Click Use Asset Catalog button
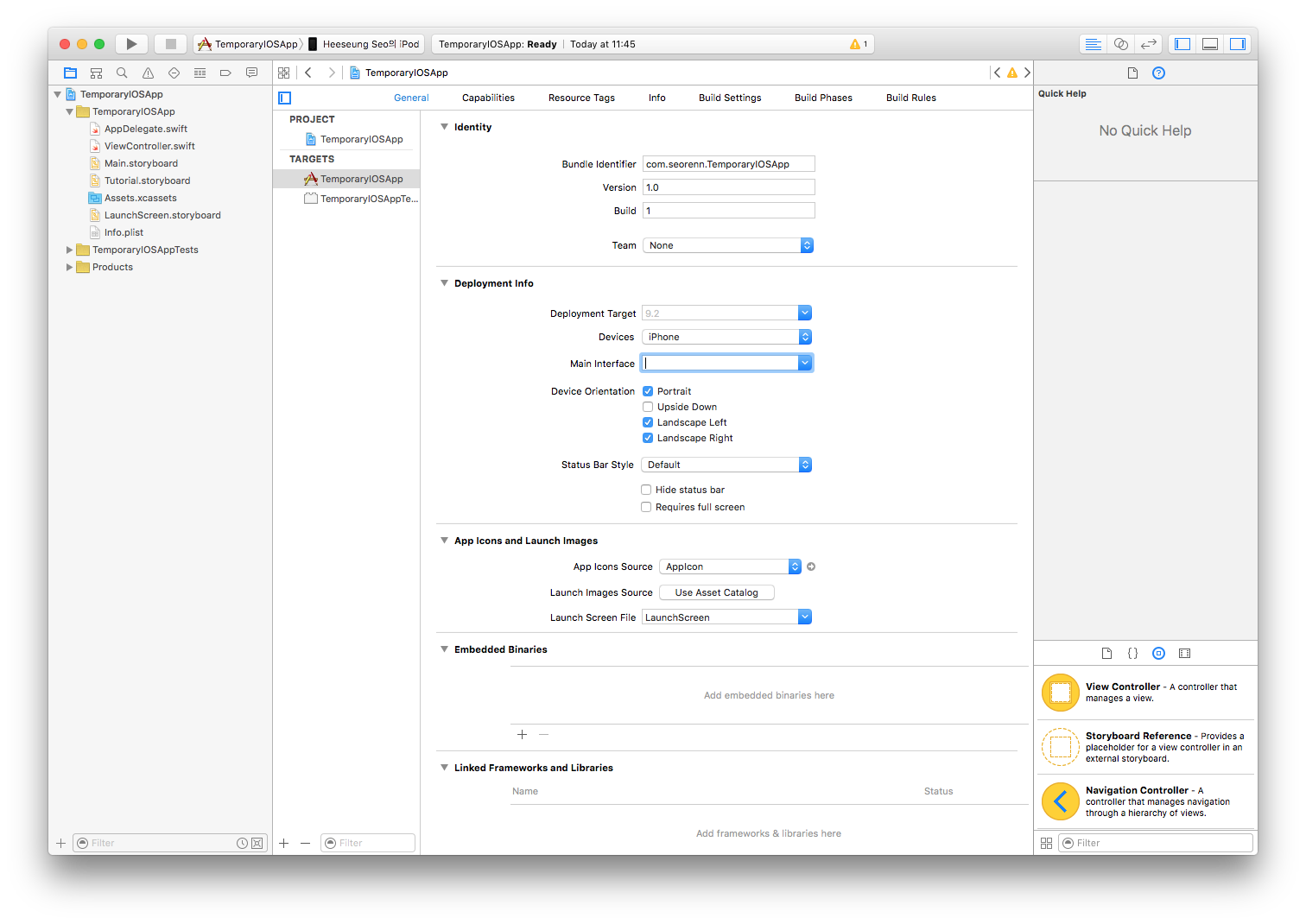This screenshot has width=1306, height=924. (717, 592)
